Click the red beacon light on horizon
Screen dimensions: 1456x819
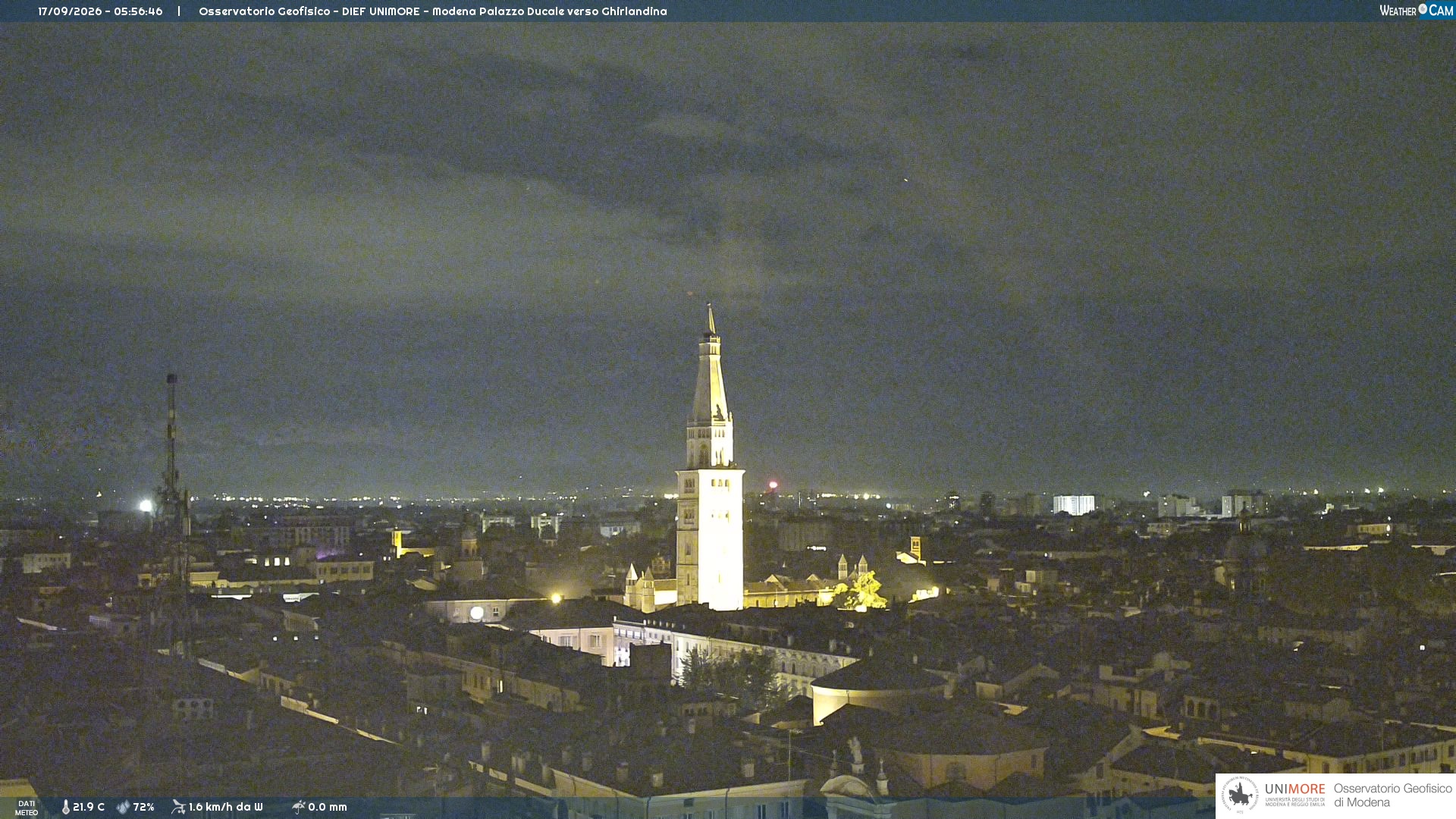(x=773, y=485)
